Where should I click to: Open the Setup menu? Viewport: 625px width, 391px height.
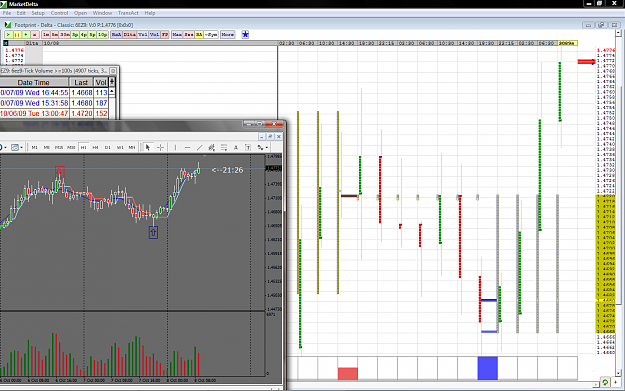38,13
